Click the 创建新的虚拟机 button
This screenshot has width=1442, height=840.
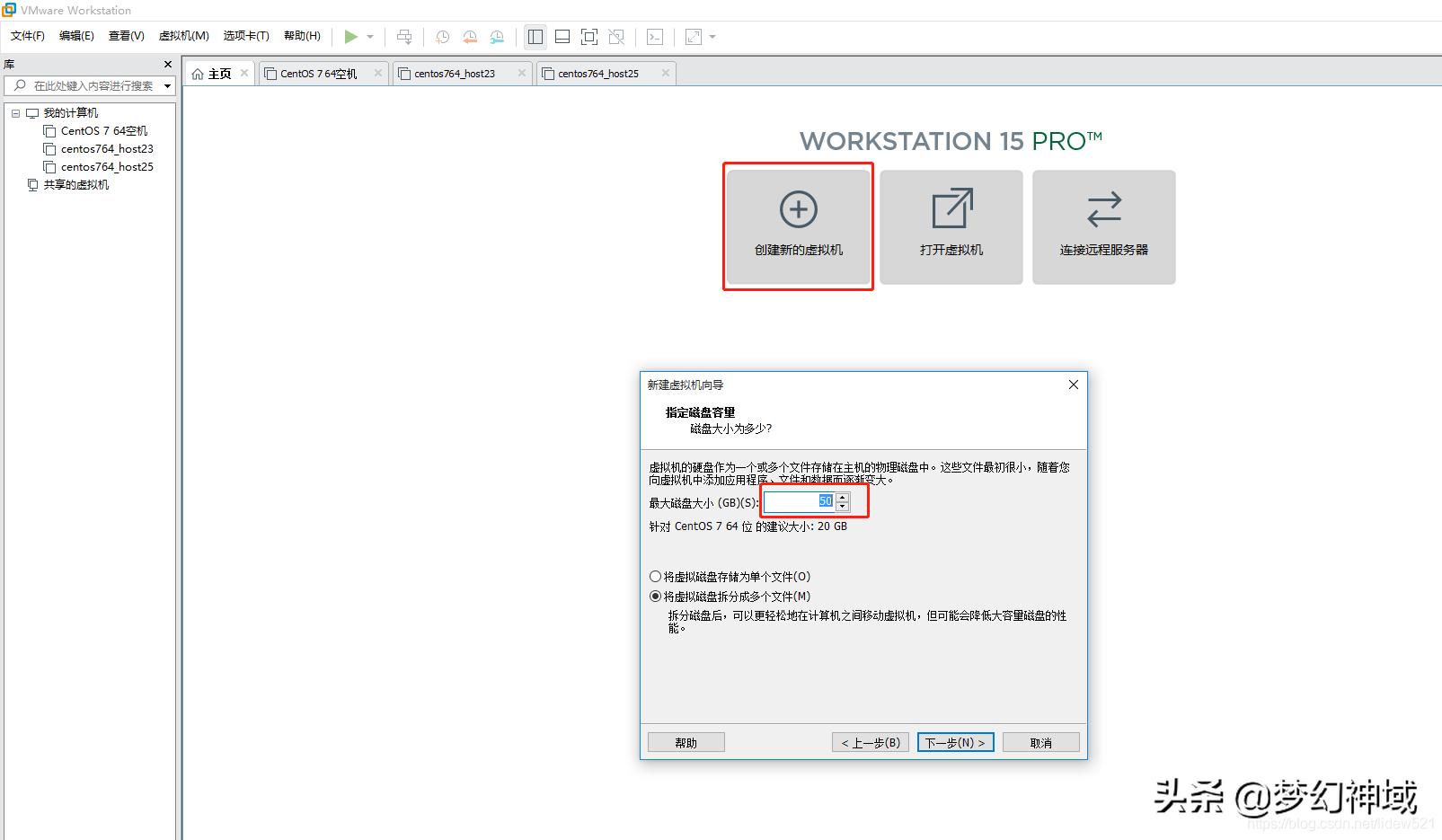coord(797,226)
